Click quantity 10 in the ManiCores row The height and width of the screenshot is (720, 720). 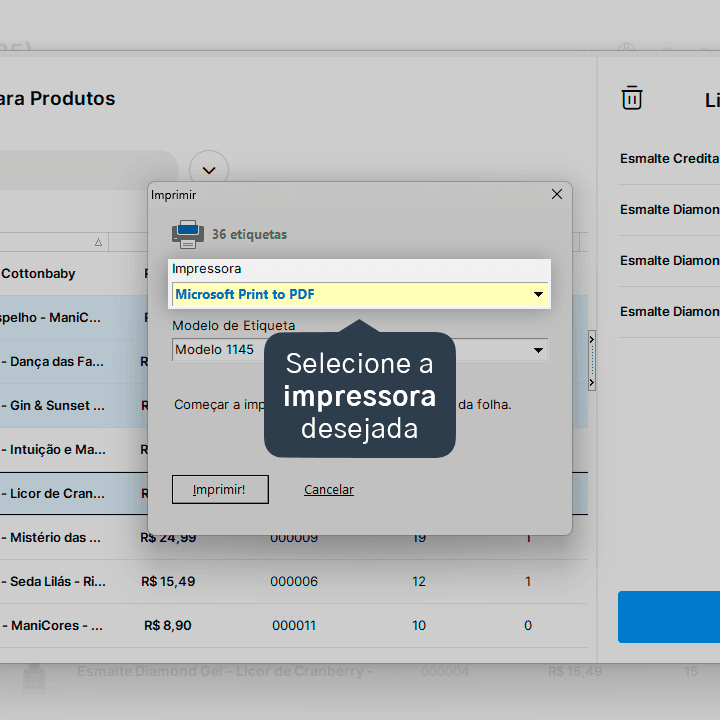[x=419, y=626]
